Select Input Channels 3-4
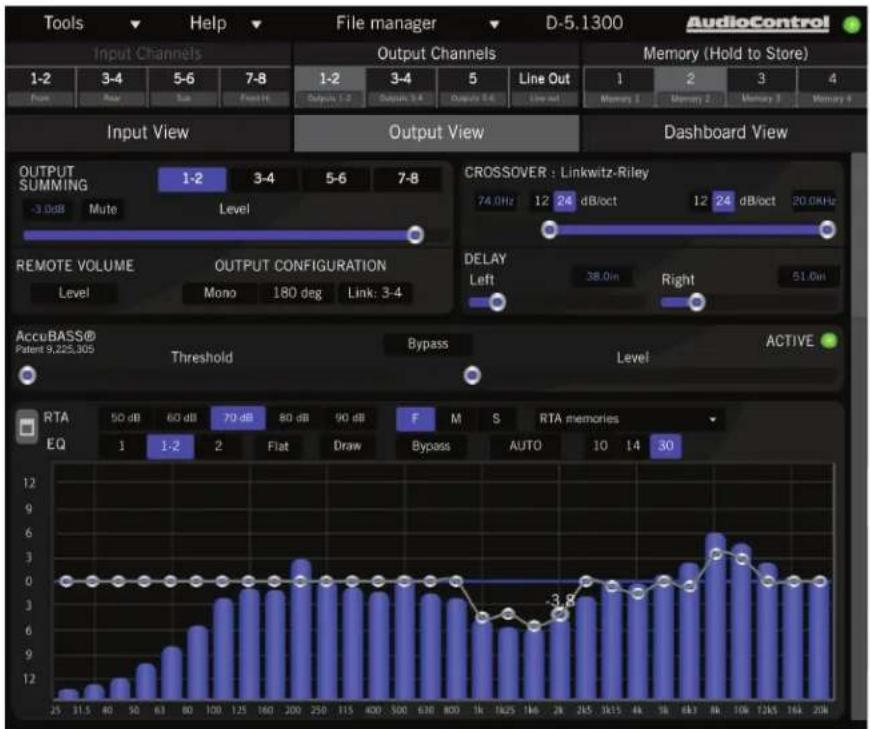Image resolution: width=870 pixels, height=729 pixels. click(112, 86)
